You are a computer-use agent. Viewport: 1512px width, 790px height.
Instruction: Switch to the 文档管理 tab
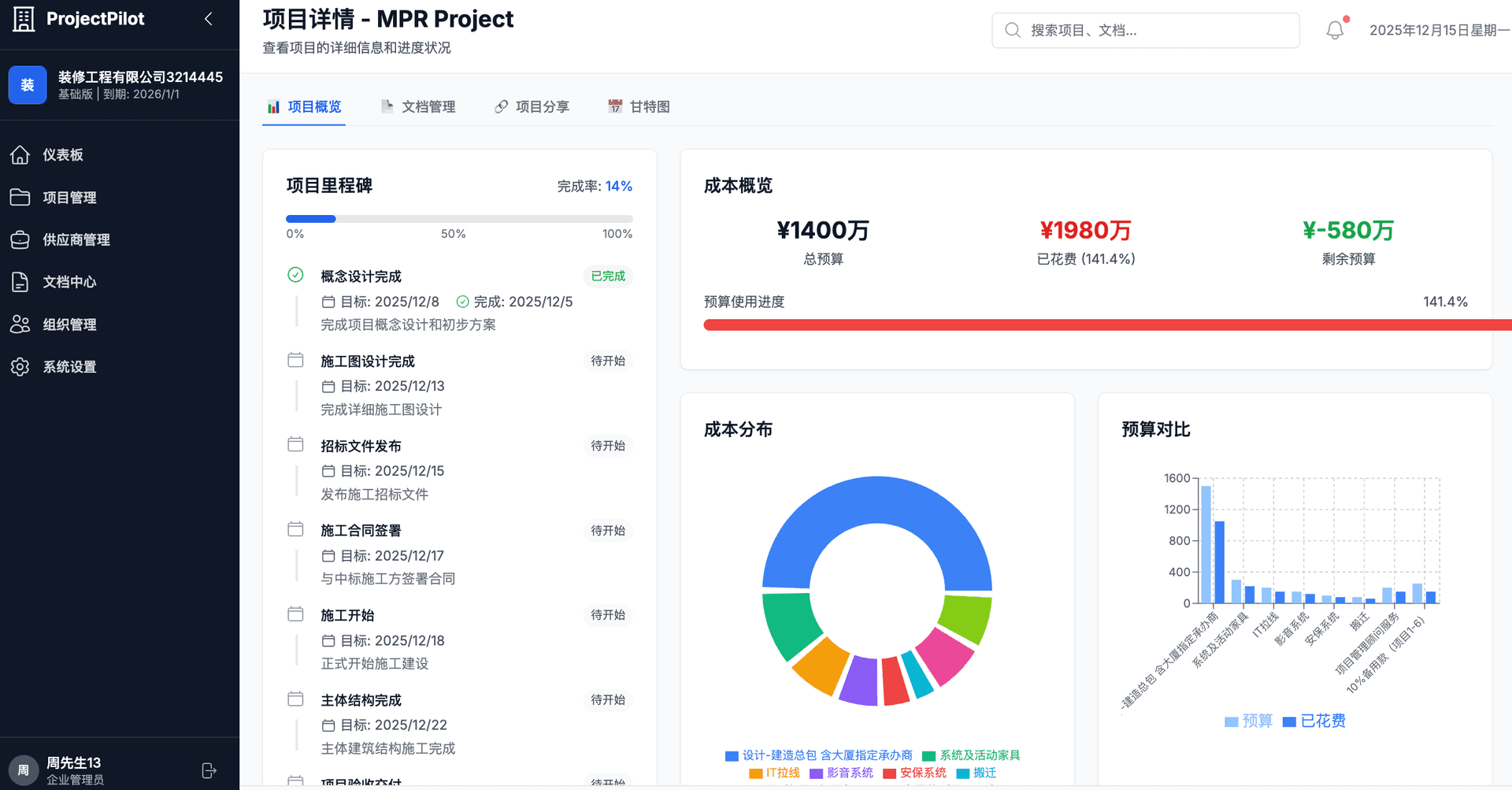[x=428, y=106]
